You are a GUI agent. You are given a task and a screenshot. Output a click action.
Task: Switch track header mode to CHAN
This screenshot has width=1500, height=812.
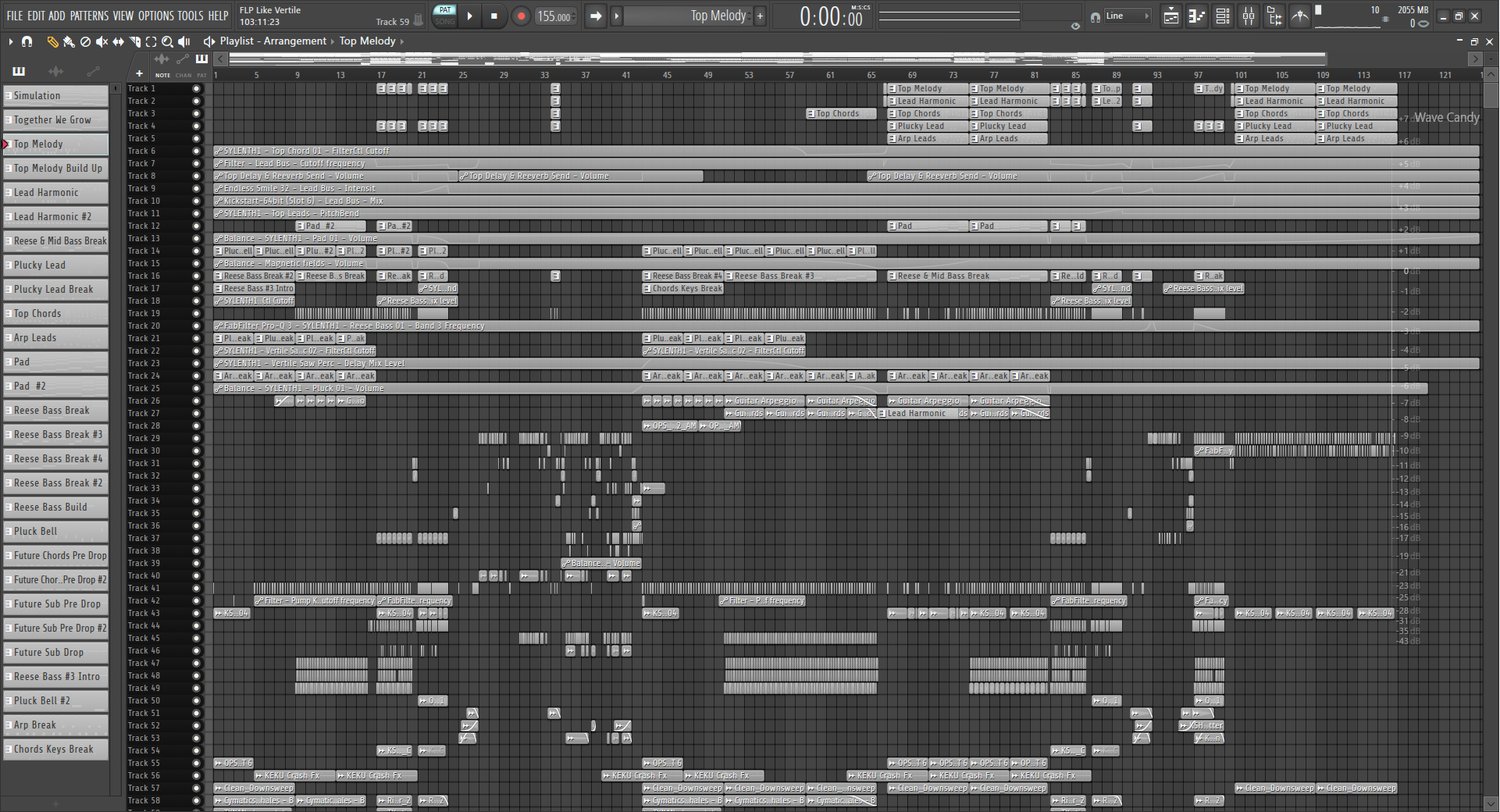click(x=184, y=75)
